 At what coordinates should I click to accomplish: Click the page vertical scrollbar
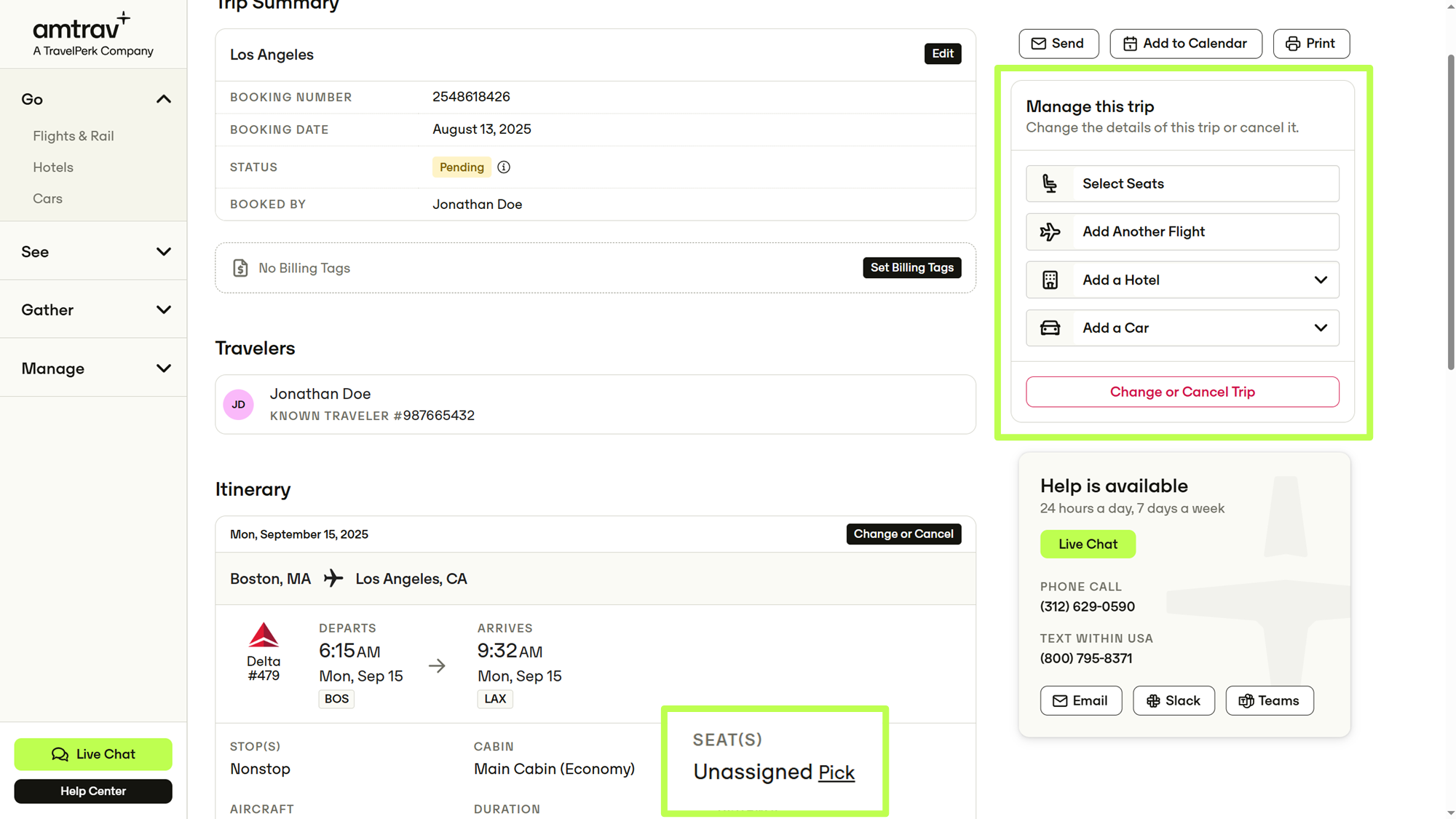tap(1450, 211)
